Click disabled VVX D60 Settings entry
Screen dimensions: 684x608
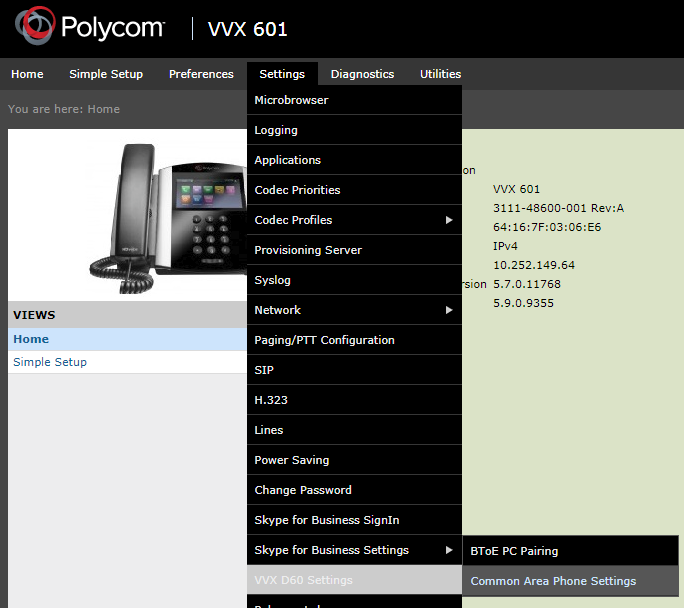(354, 580)
